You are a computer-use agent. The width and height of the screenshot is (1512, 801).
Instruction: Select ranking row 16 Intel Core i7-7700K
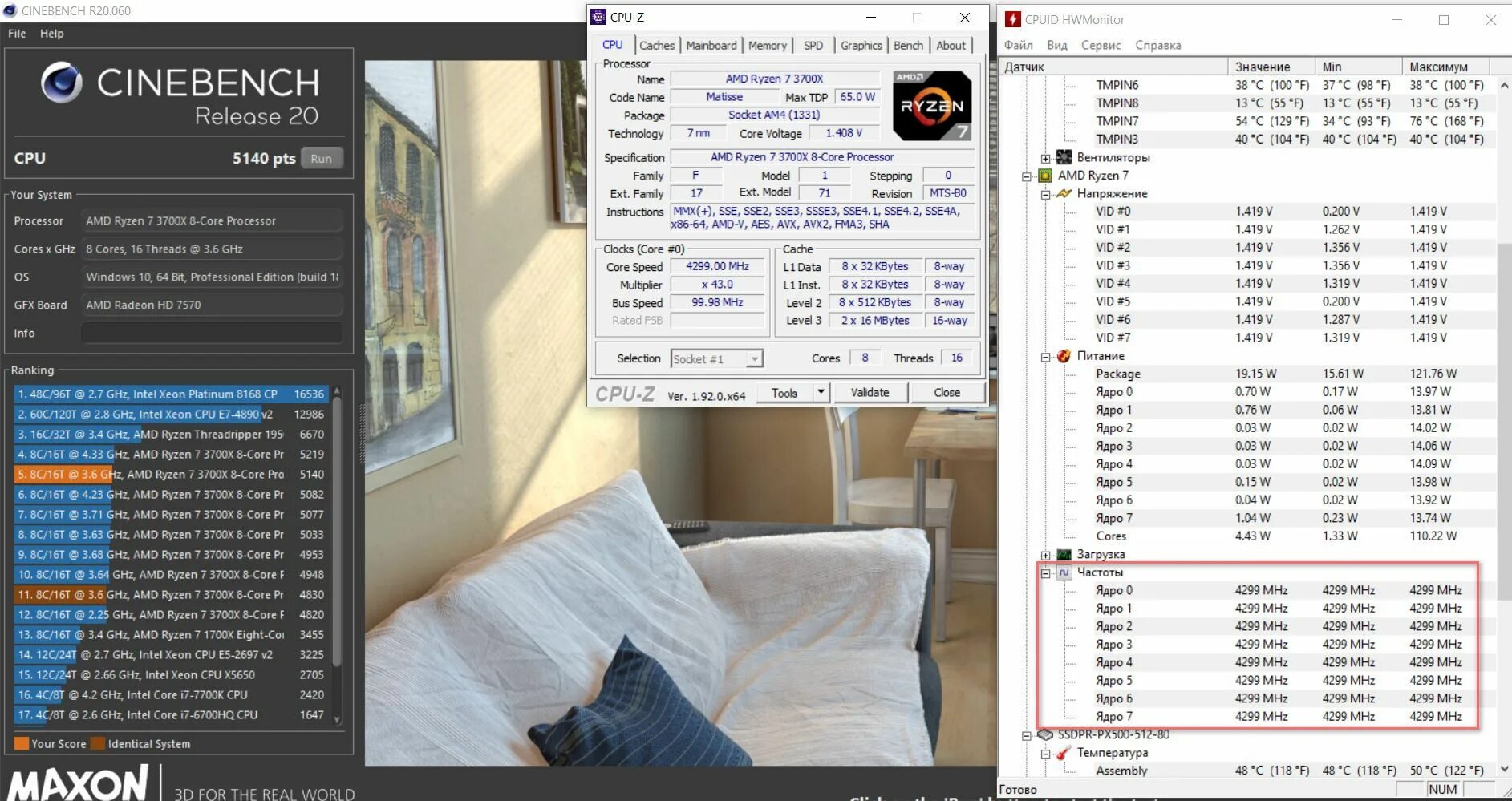(171, 695)
